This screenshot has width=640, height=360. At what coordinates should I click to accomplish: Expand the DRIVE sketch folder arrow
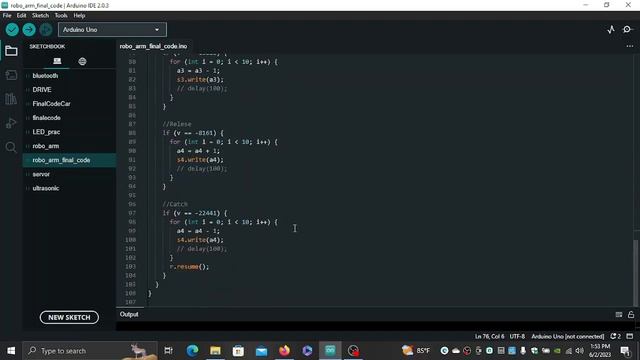click(27, 90)
